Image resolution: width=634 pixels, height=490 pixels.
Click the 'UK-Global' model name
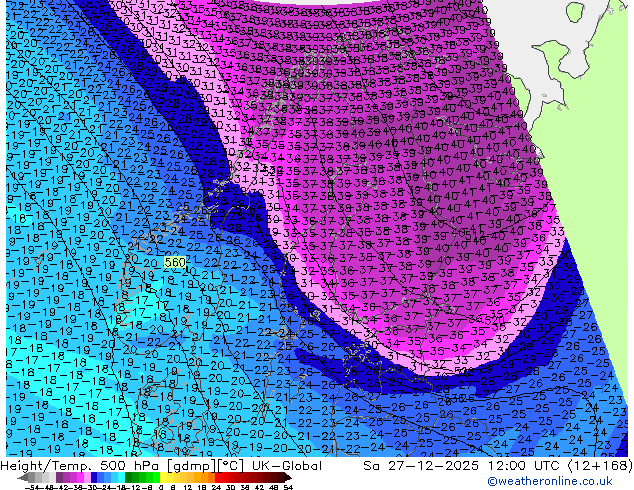tap(287, 465)
